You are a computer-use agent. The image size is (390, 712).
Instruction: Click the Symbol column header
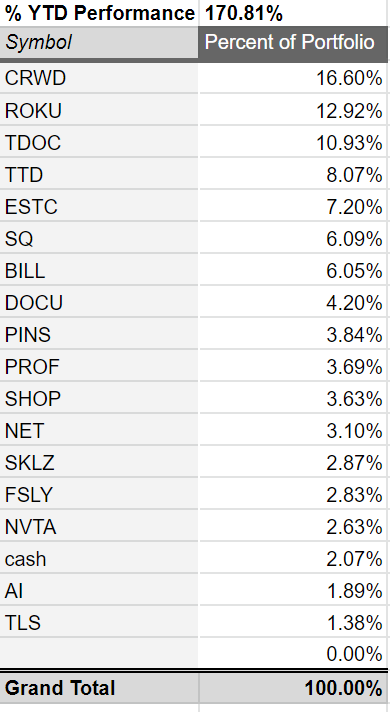click(x=99, y=42)
